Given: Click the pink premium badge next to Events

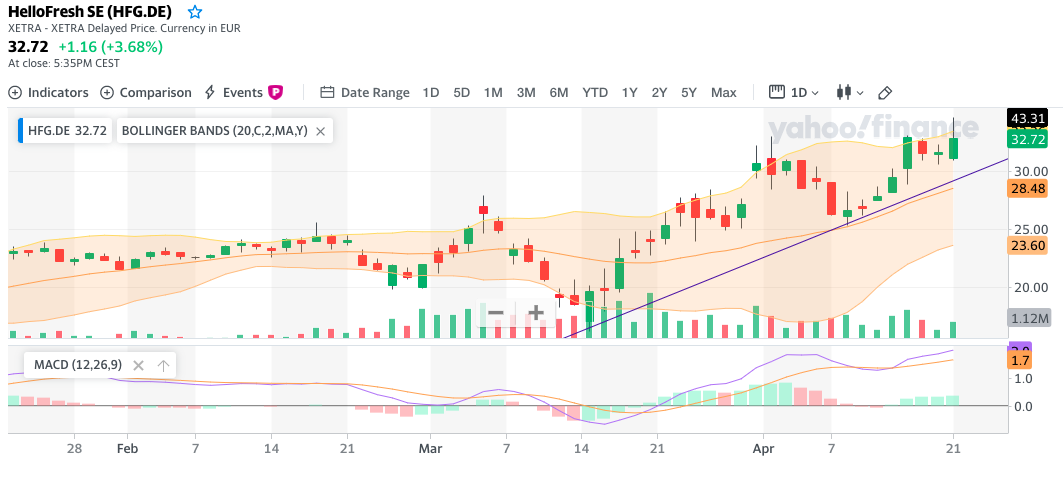Looking at the screenshot, I should (275, 93).
